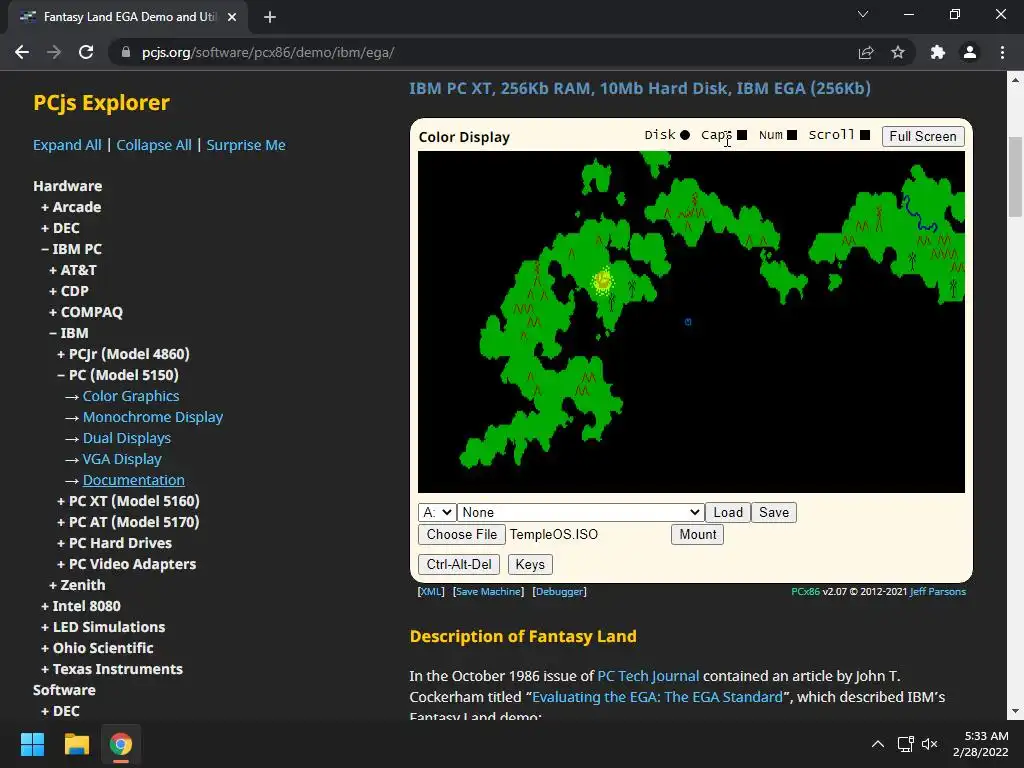Image resolution: width=1024 pixels, height=768 pixels.
Task: Open Windows Start menu
Action: click(x=32, y=744)
